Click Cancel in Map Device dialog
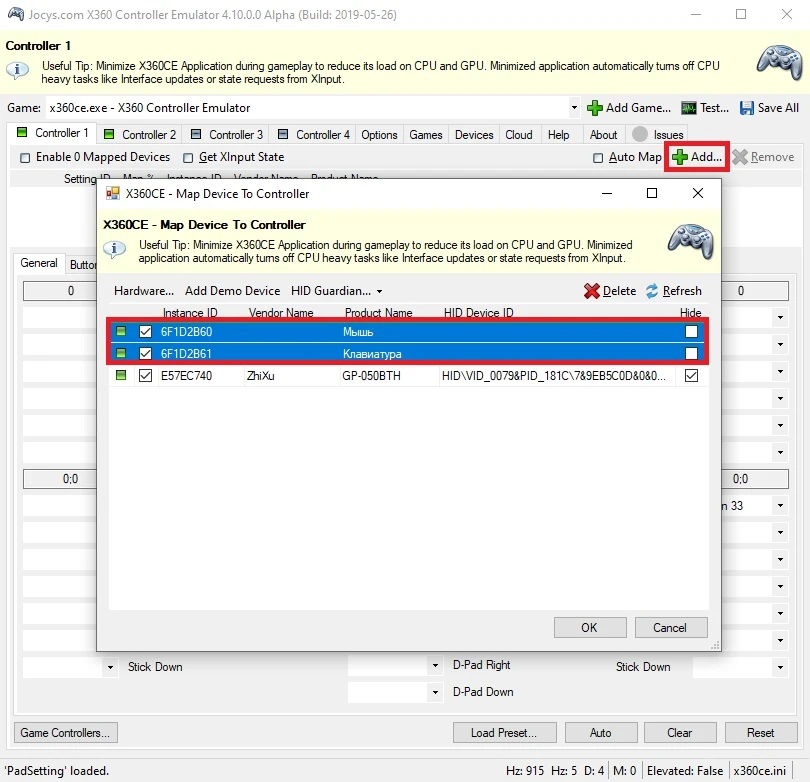The image size is (810, 782). click(671, 628)
